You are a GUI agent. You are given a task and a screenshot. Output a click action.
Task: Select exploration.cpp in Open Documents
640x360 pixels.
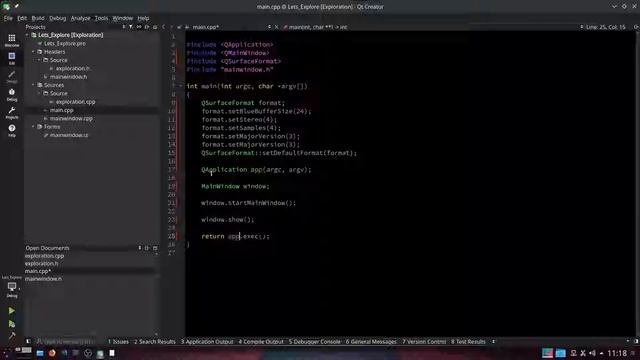(x=44, y=256)
